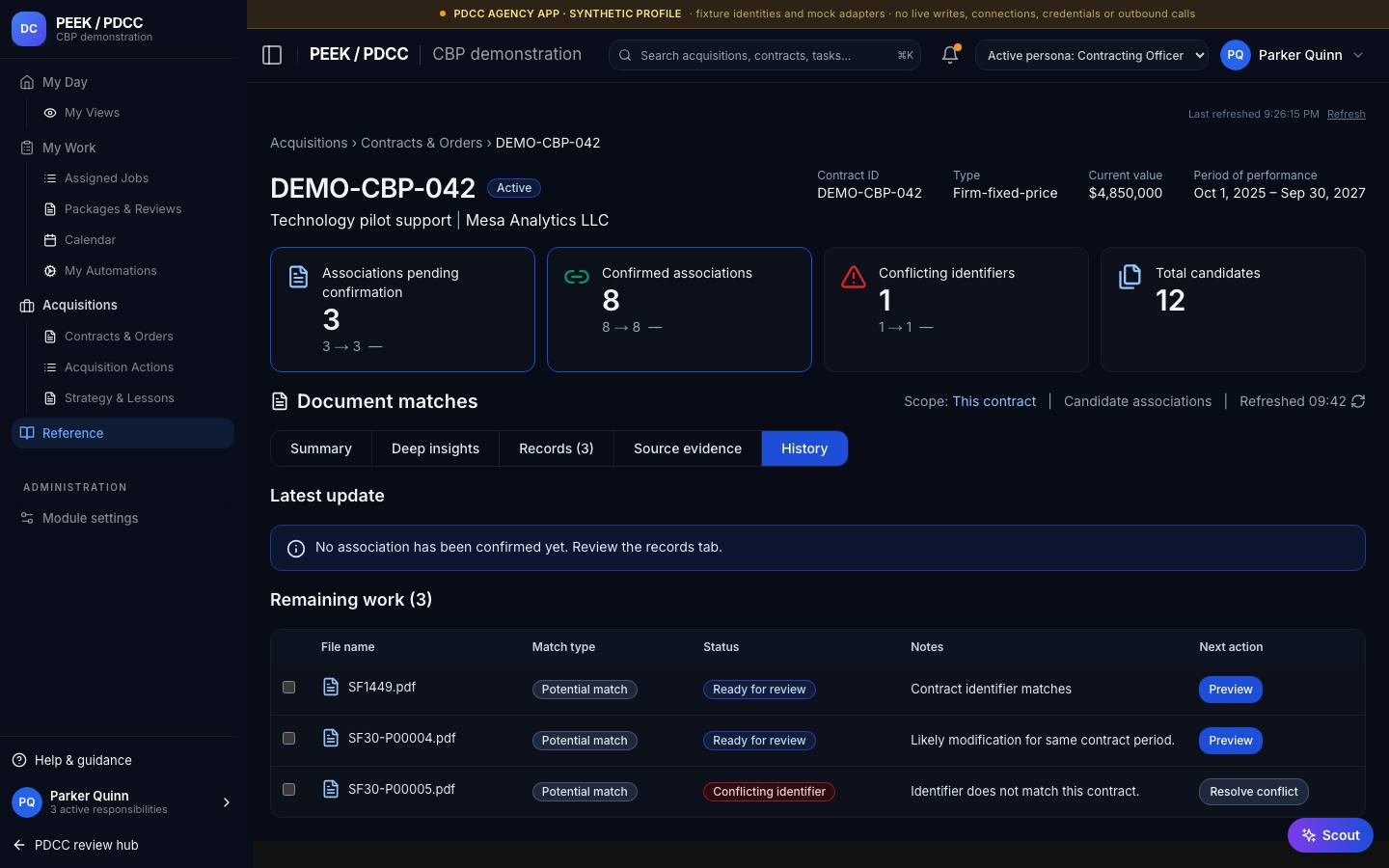Click the info icon in Latest update

[296, 548]
